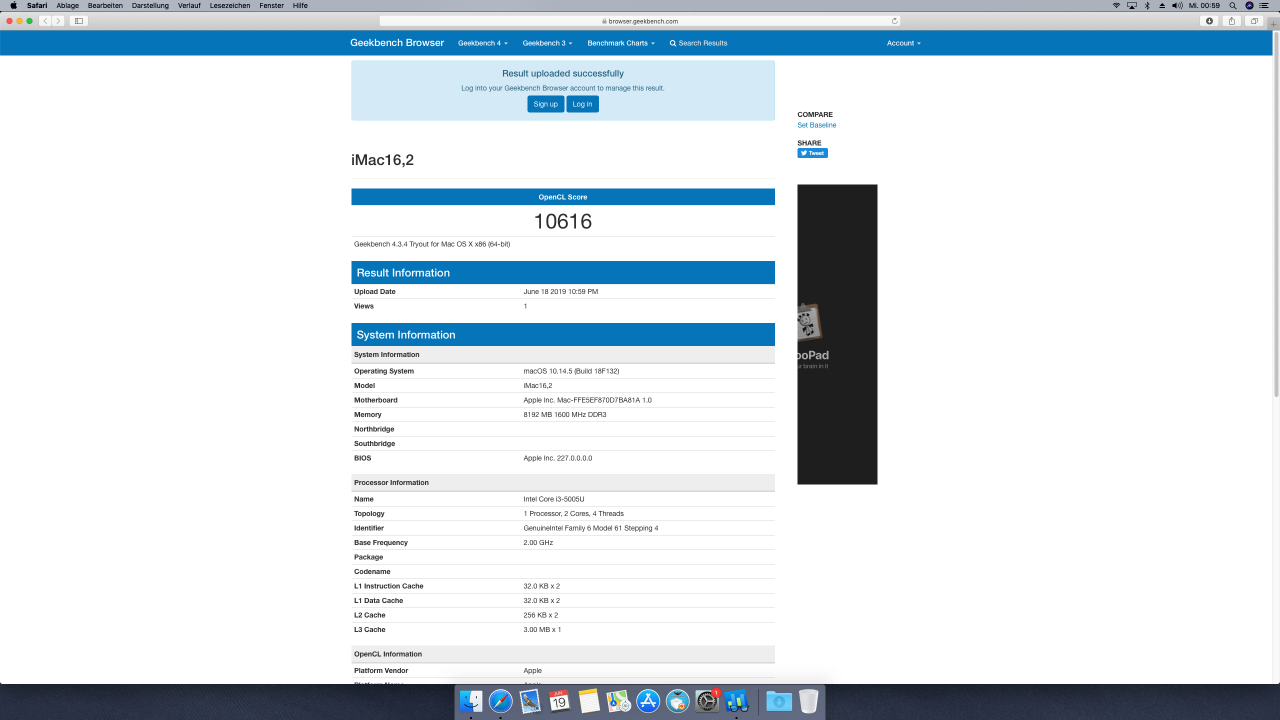The width and height of the screenshot is (1280, 720).
Task: Open Safari from the Dock
Action: click(x=501, y=701)
